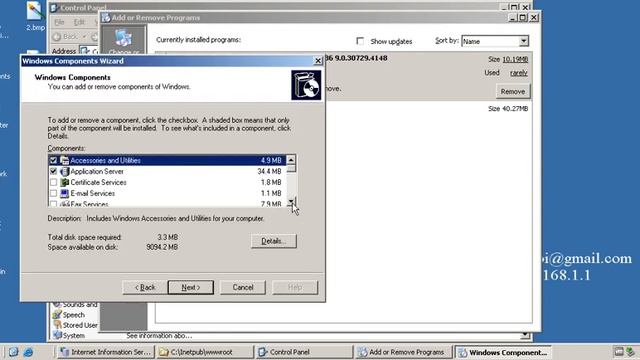Click the Next button in the wizard

191,287
